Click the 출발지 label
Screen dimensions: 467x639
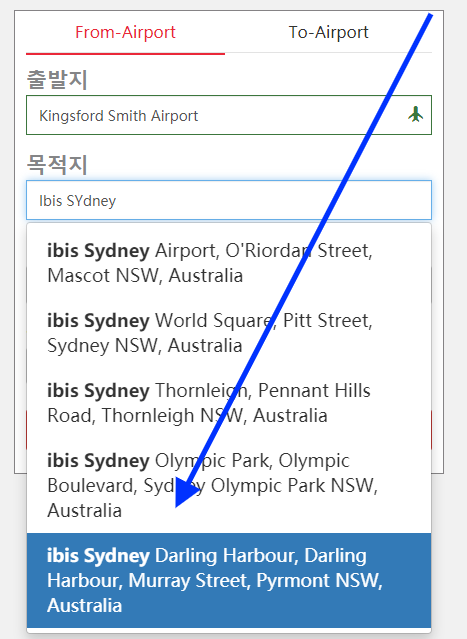coord(57,79)
